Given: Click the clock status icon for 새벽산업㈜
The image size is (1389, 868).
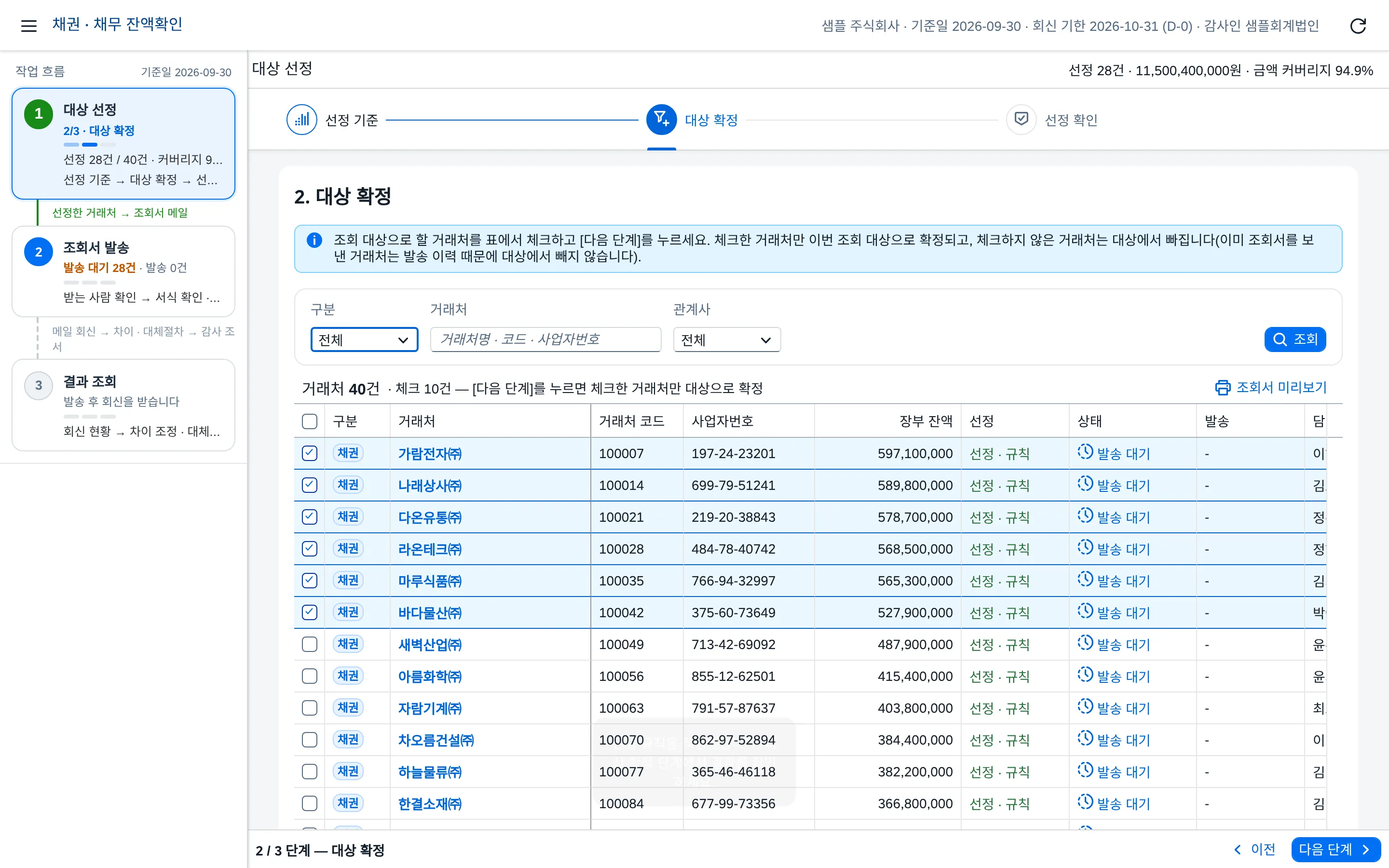Looking at the screenshot, I should point(1085,643).
